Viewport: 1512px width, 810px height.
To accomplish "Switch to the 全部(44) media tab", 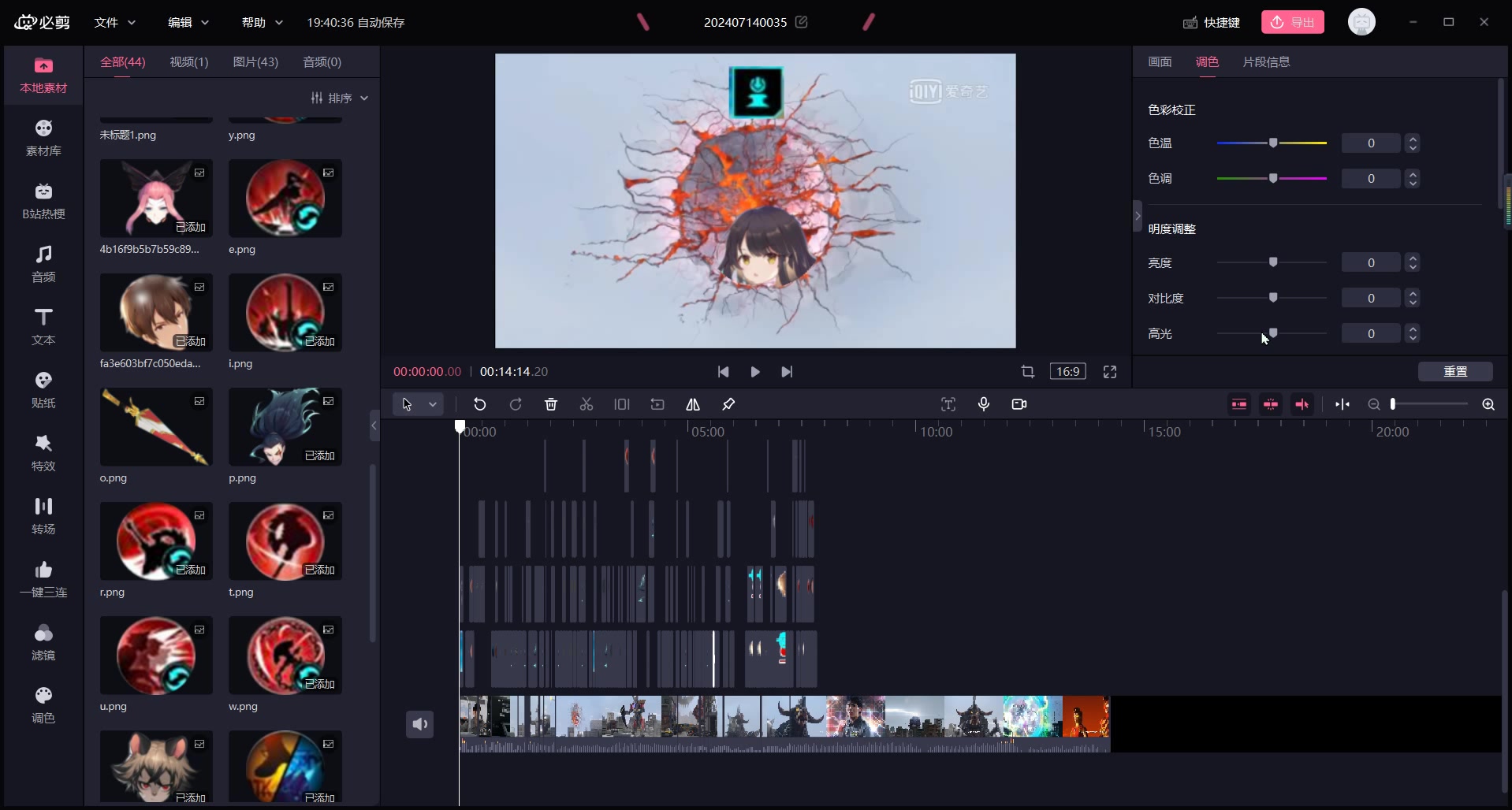I will coord(123,61).
